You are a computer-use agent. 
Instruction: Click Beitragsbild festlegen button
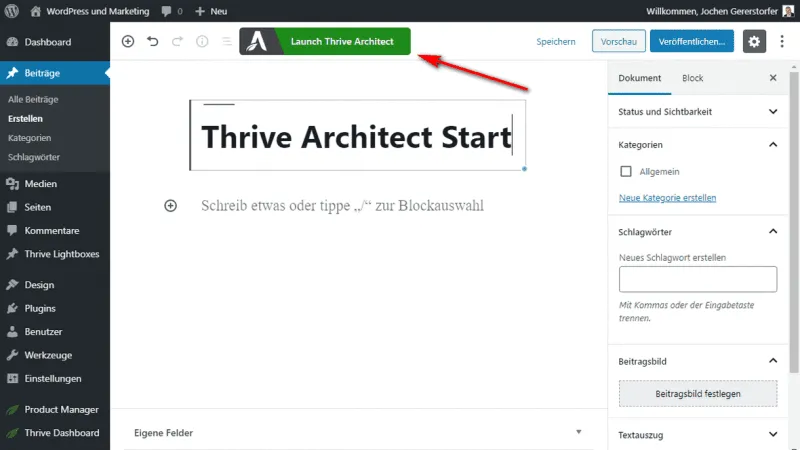(698, 393)
